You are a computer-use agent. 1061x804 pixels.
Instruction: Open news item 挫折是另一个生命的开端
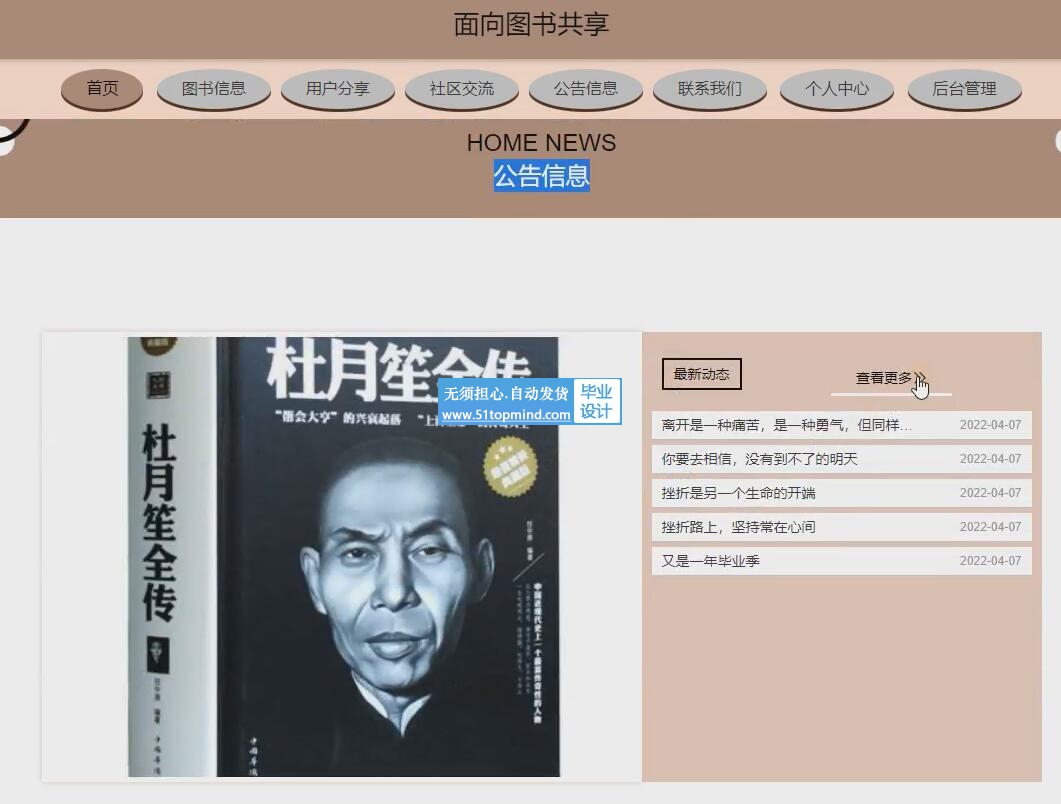[x=842, y=493]
